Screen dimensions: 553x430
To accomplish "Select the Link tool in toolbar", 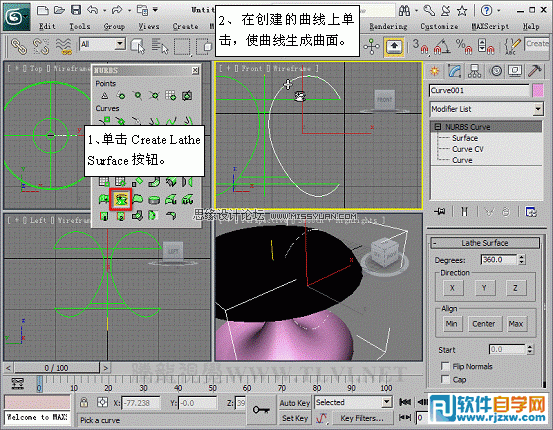I will (x=19, y=46).
